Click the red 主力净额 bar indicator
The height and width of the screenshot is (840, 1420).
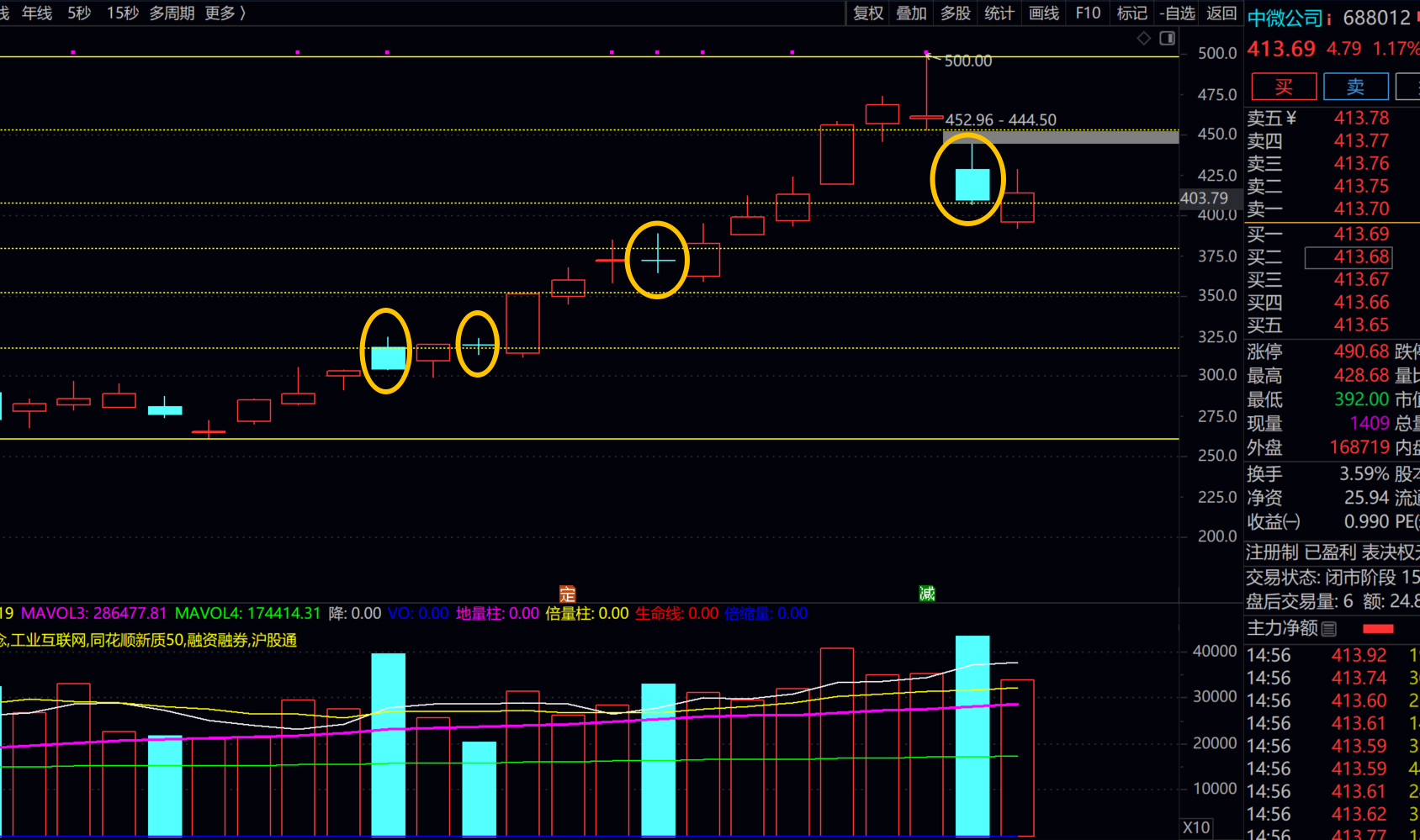point(1378,629)
